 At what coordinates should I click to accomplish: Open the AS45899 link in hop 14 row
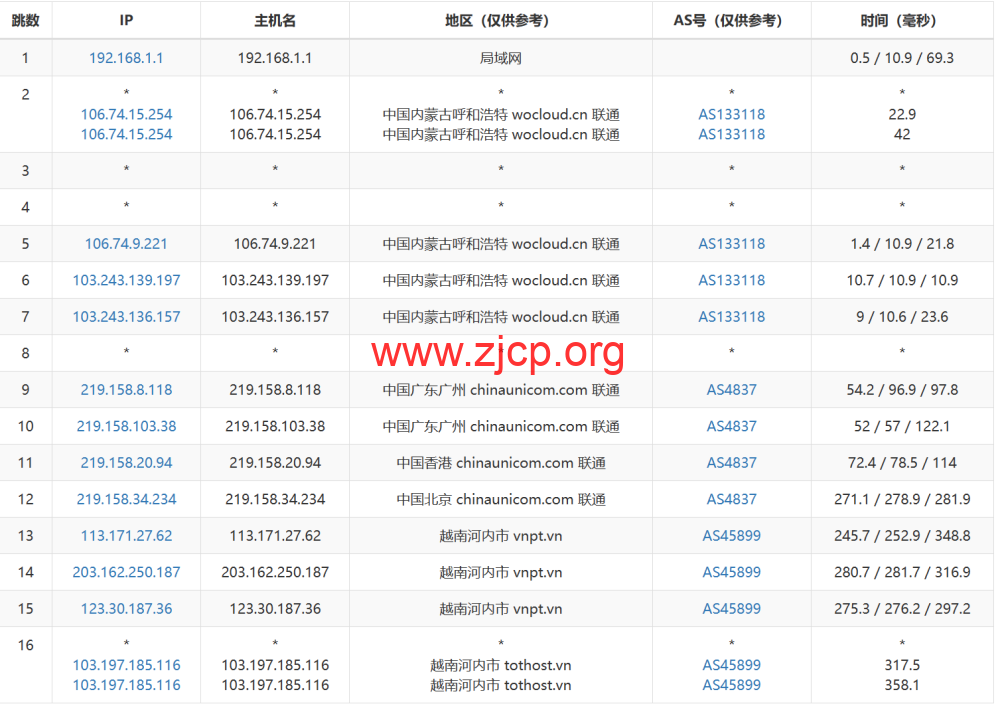[x=732, y=572]
